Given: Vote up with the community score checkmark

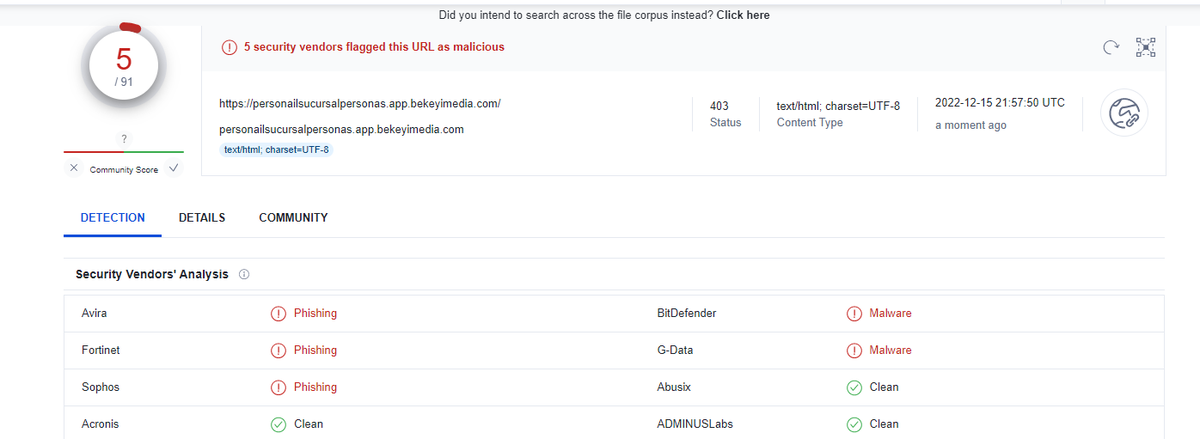Looking at the screenshot, I should (173, 168).
